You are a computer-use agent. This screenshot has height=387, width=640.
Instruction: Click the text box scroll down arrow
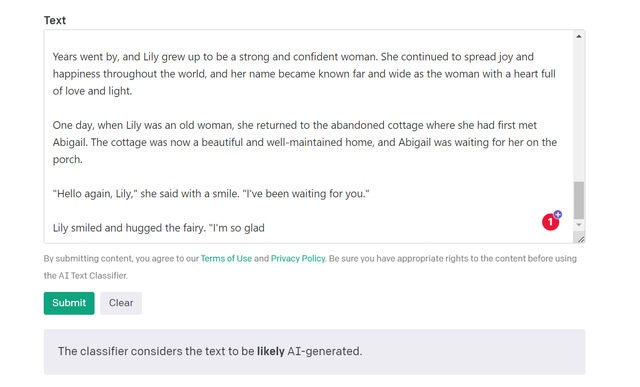coord(578,225)
